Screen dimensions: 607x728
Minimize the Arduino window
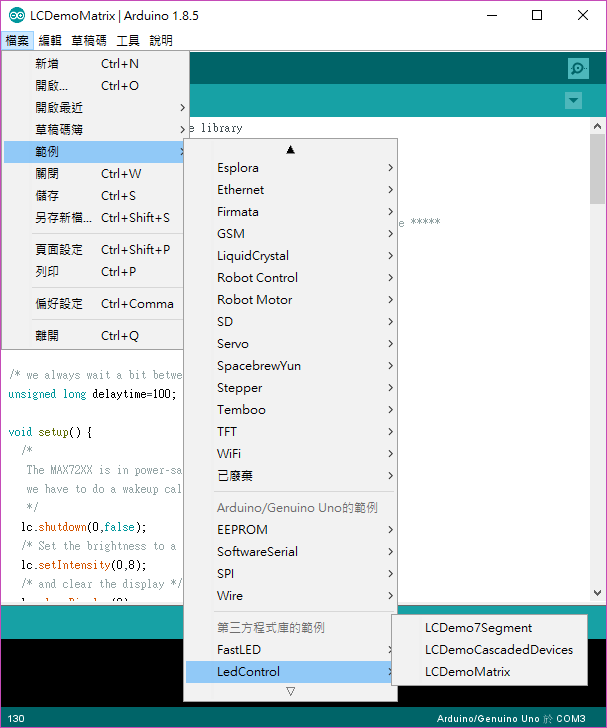click(492, 15)
